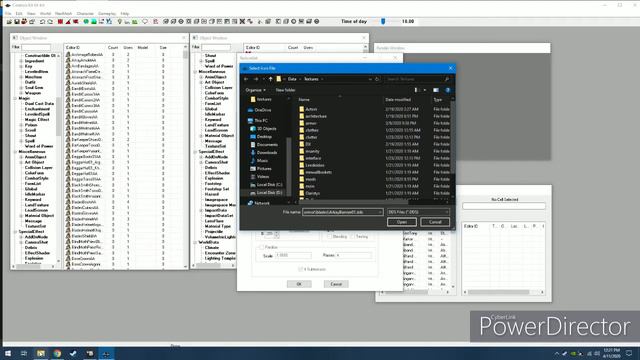Select OneDrive in dialog sidebar

tap(262, 110)
